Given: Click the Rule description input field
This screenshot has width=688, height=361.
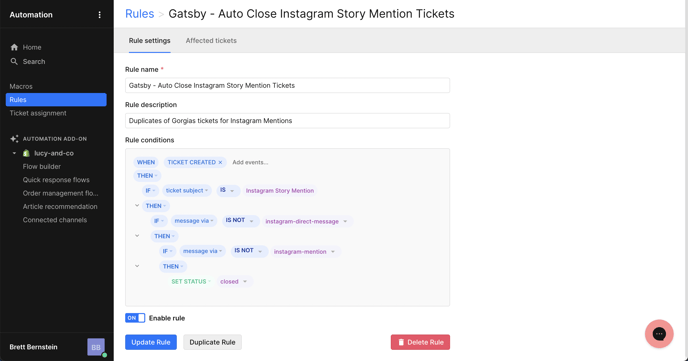Looking at the screenshot, I should pyautogui.click(x=287, y=121).
